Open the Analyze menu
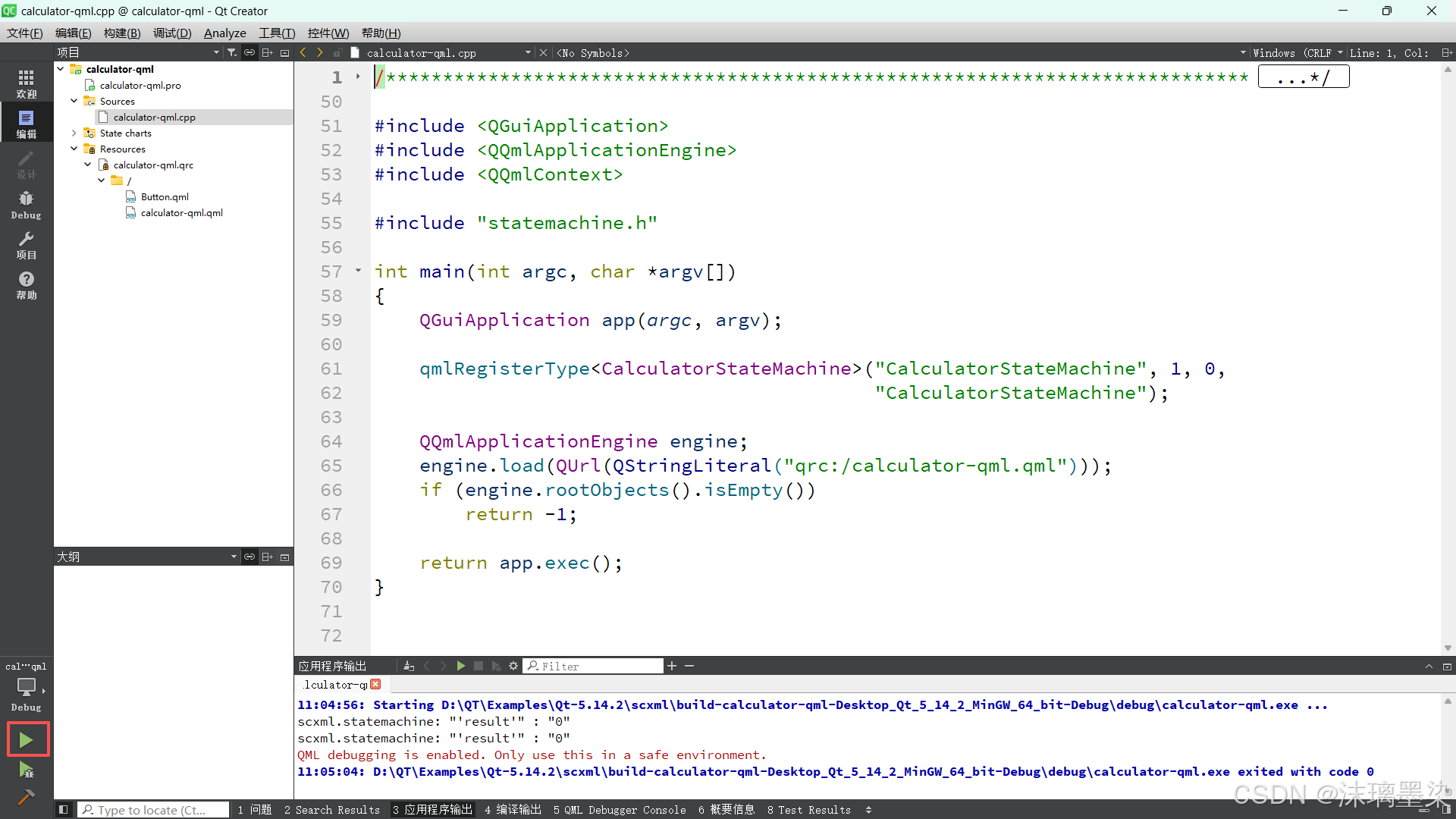1456x819 pixels. coord(225,33)
